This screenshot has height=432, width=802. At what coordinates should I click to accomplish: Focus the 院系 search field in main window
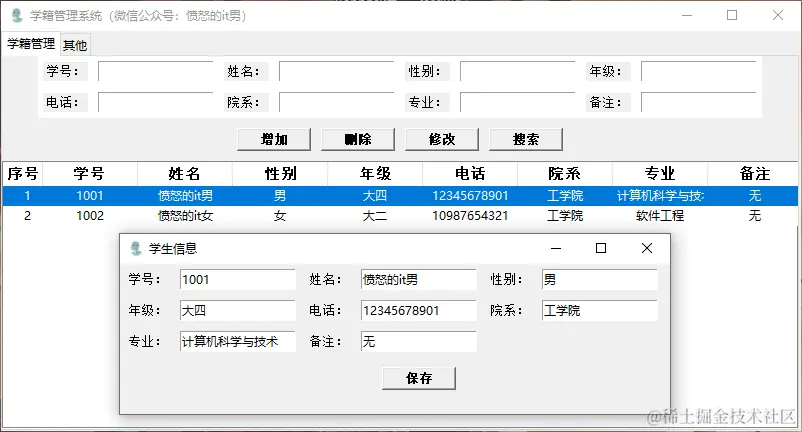pyautogui.click(x=337, y=102)
